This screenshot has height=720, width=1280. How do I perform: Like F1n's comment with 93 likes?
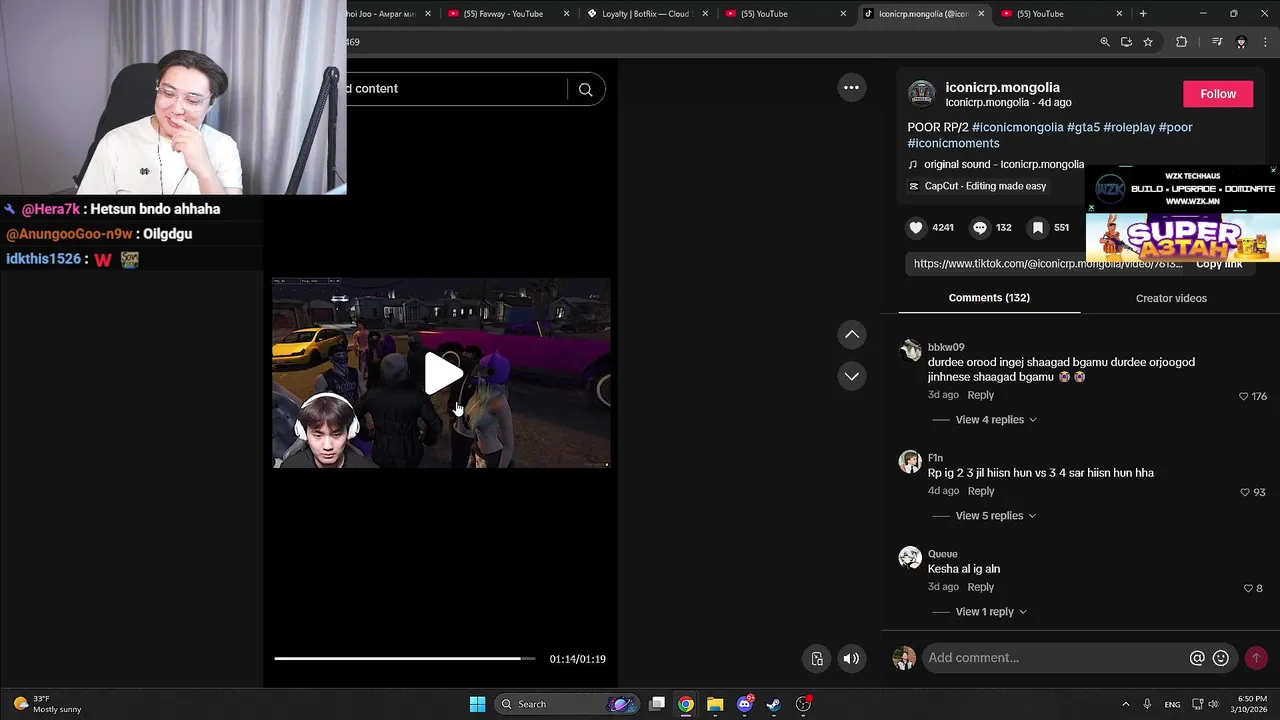[1245, 493]
